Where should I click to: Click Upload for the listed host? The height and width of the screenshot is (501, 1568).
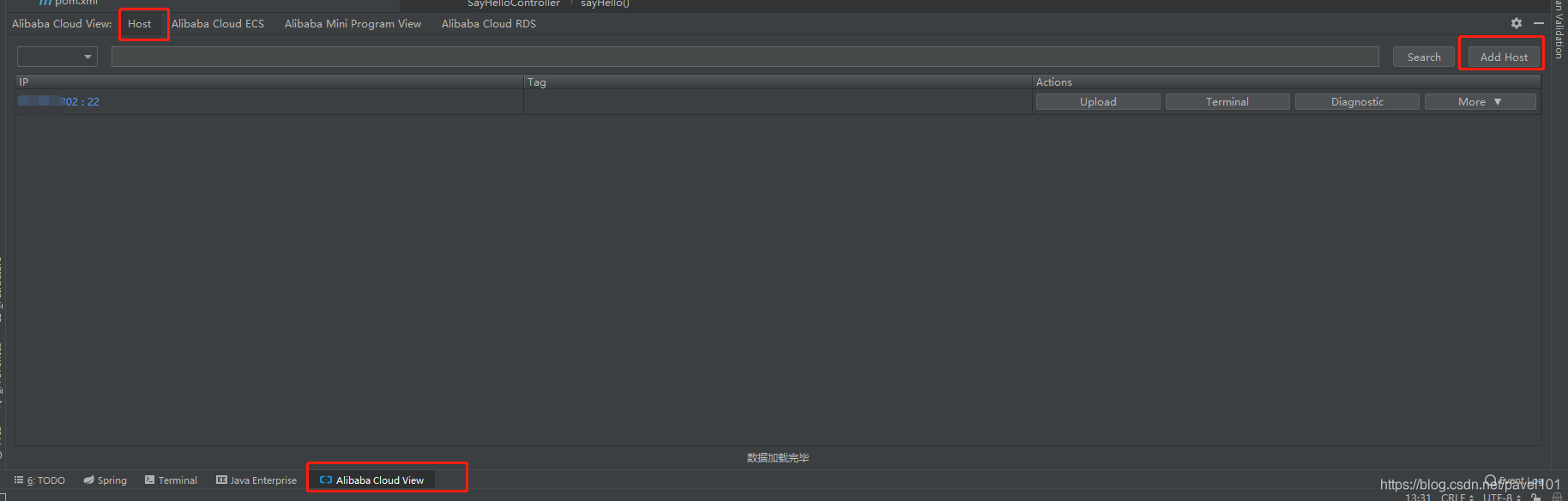coord(1098,101)
